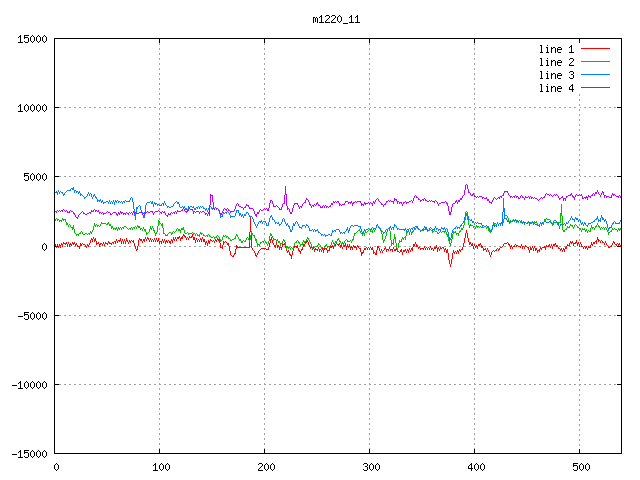This screenshot has width=640, height=480.
Task: Click the y-axis label -10000
Action: (x=29, y=385)
